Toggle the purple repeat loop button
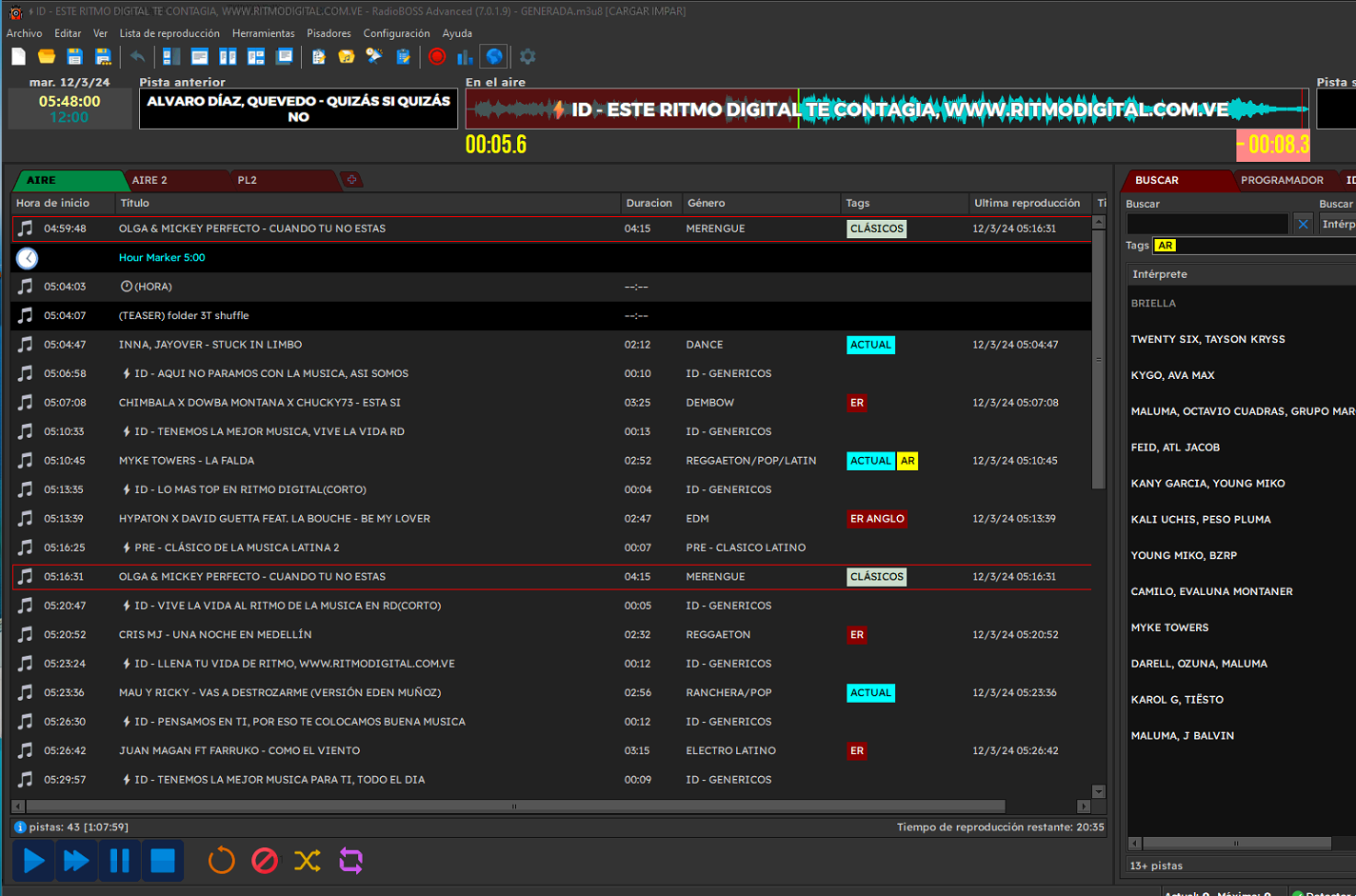Screen dimensions: 1356x896 pos(350,861)
